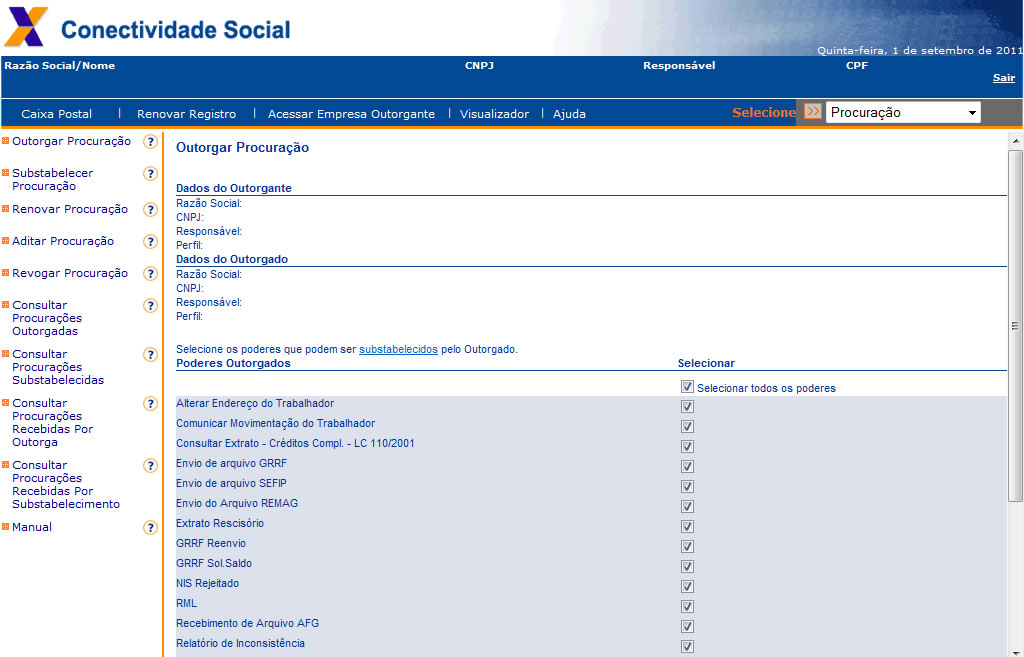
Task: Click the scrollbar up arrow
Action: (x=1016, y=140)
